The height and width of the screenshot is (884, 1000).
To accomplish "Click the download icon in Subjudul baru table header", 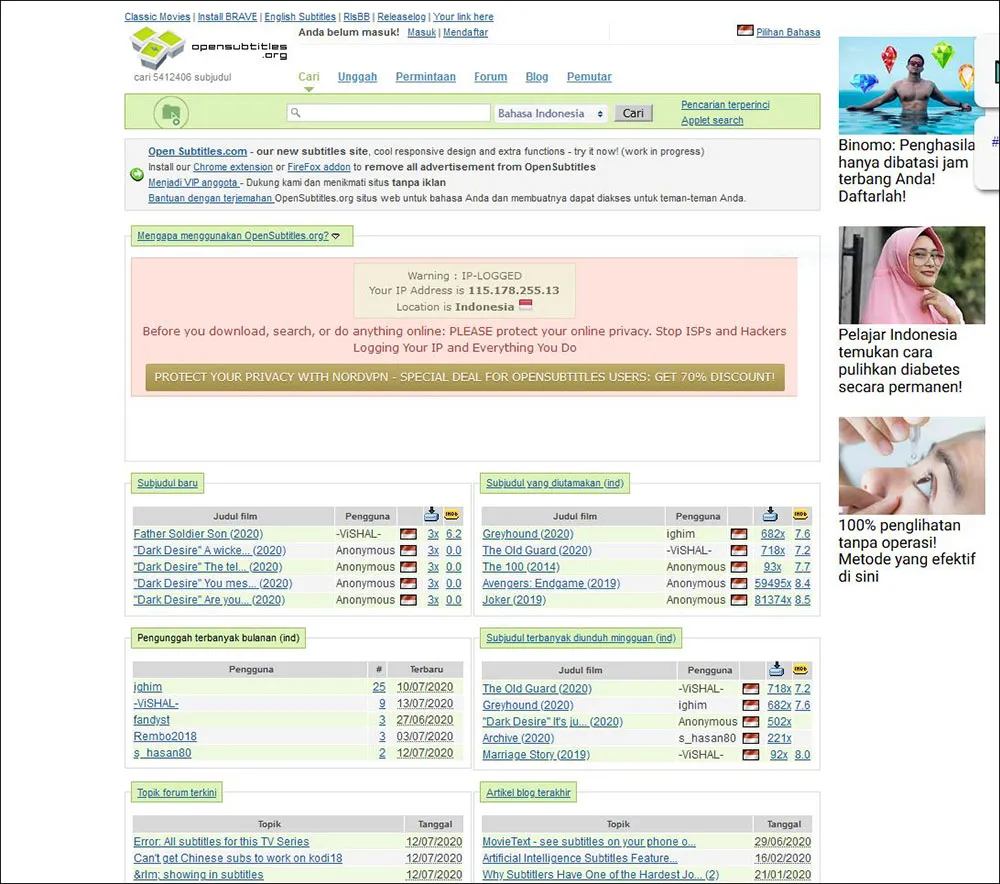I will (x=432, y=515).
